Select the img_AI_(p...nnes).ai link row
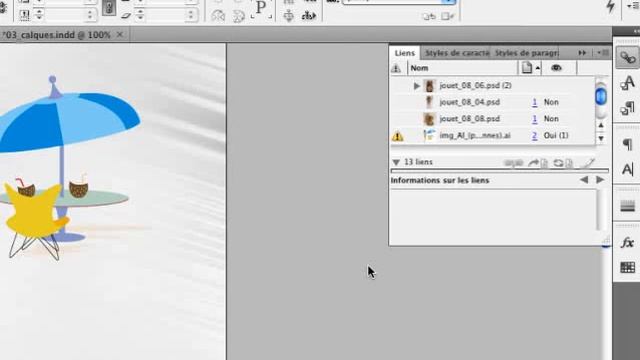The width and height of the screenshot is (640, 360). (x=492, y=136)
